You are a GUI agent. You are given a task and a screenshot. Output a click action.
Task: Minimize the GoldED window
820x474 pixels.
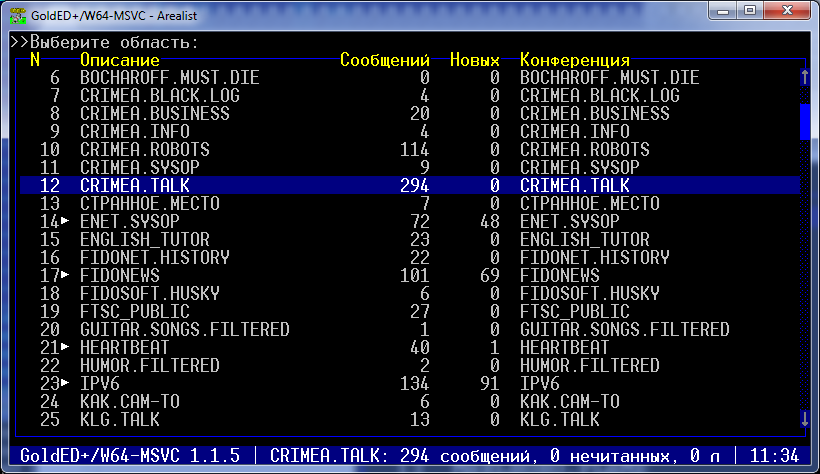tap(723, 10)
